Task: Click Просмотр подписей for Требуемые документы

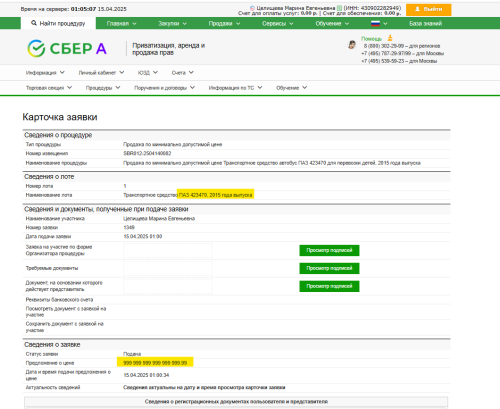Action: coord(329,268)
